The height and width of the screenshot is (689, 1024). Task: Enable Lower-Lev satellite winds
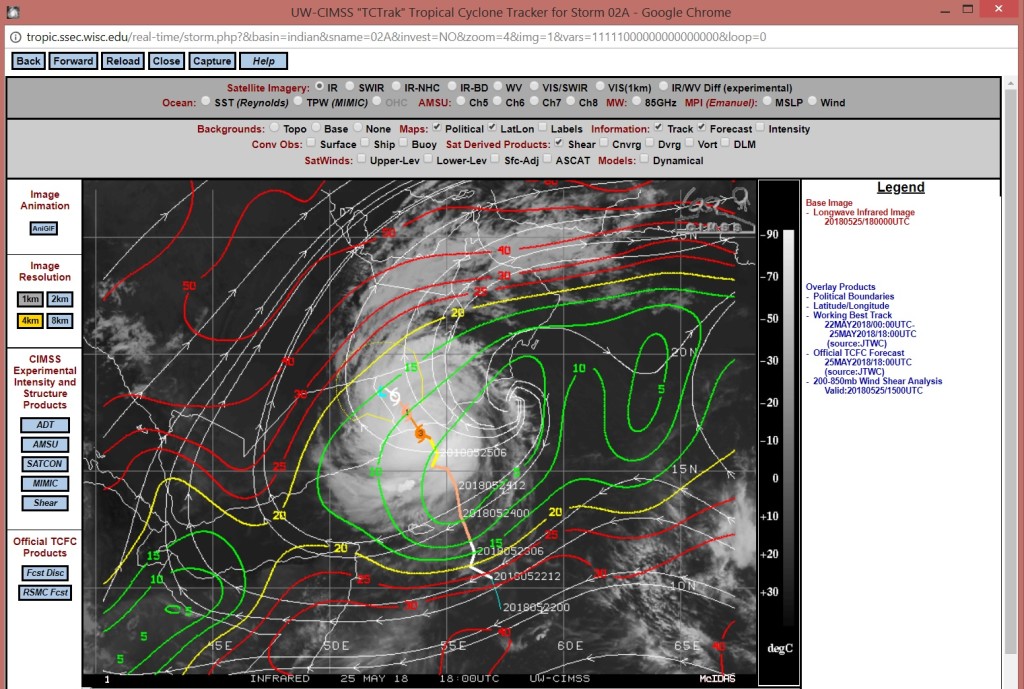tap(428, 159)
